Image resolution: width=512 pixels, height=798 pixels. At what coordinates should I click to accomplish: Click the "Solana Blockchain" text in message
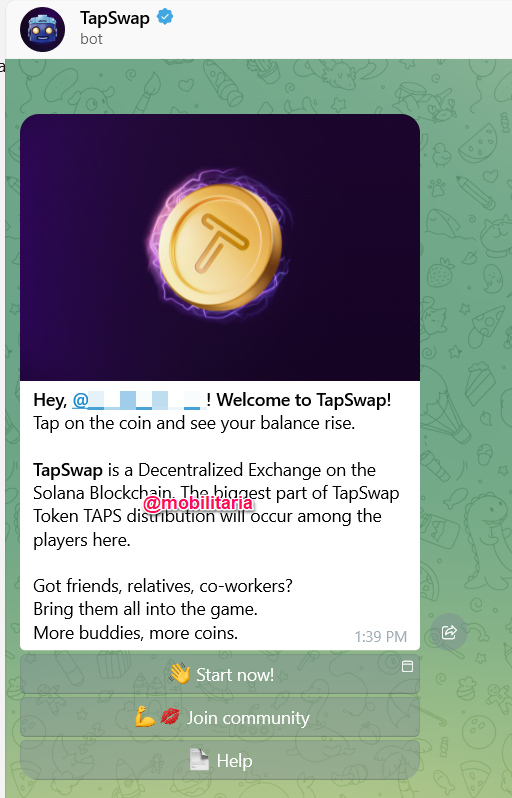(103, 493)
